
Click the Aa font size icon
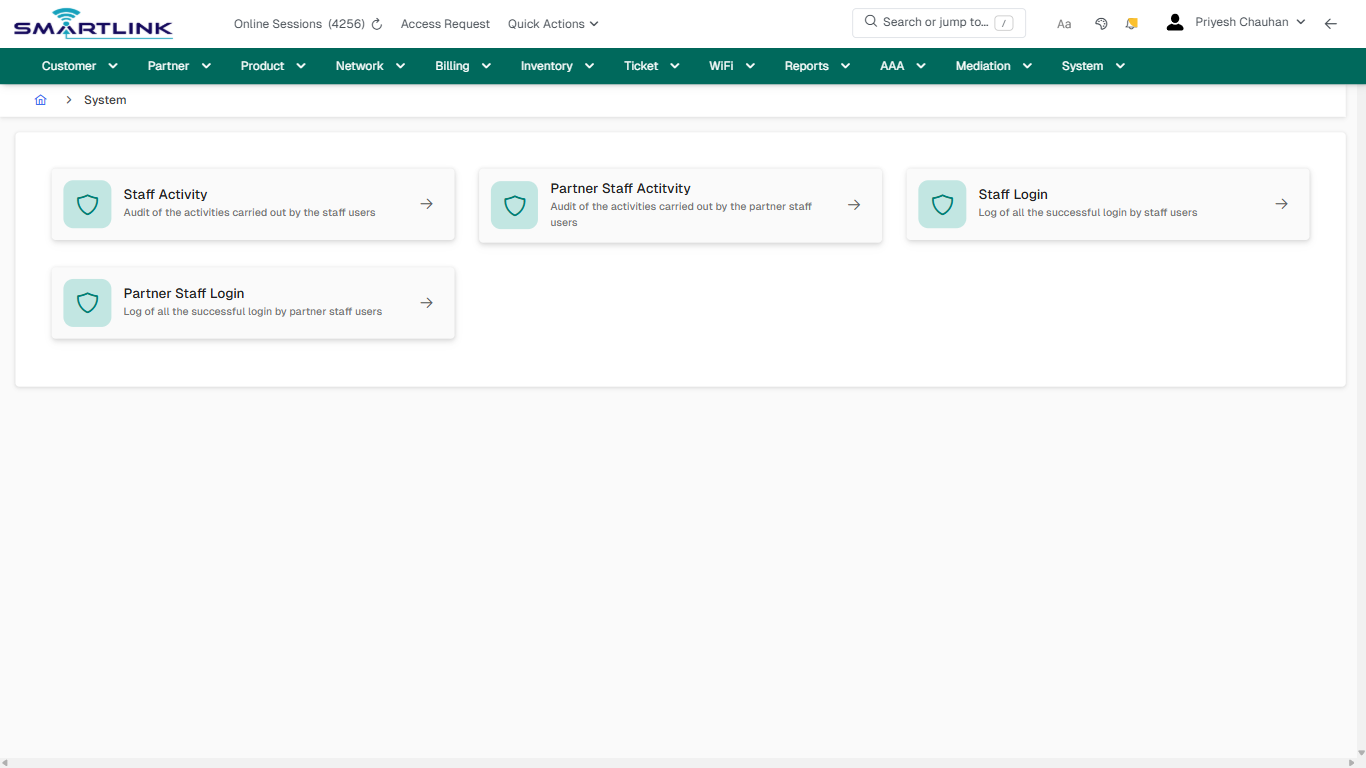click(x=1063, y=23)
